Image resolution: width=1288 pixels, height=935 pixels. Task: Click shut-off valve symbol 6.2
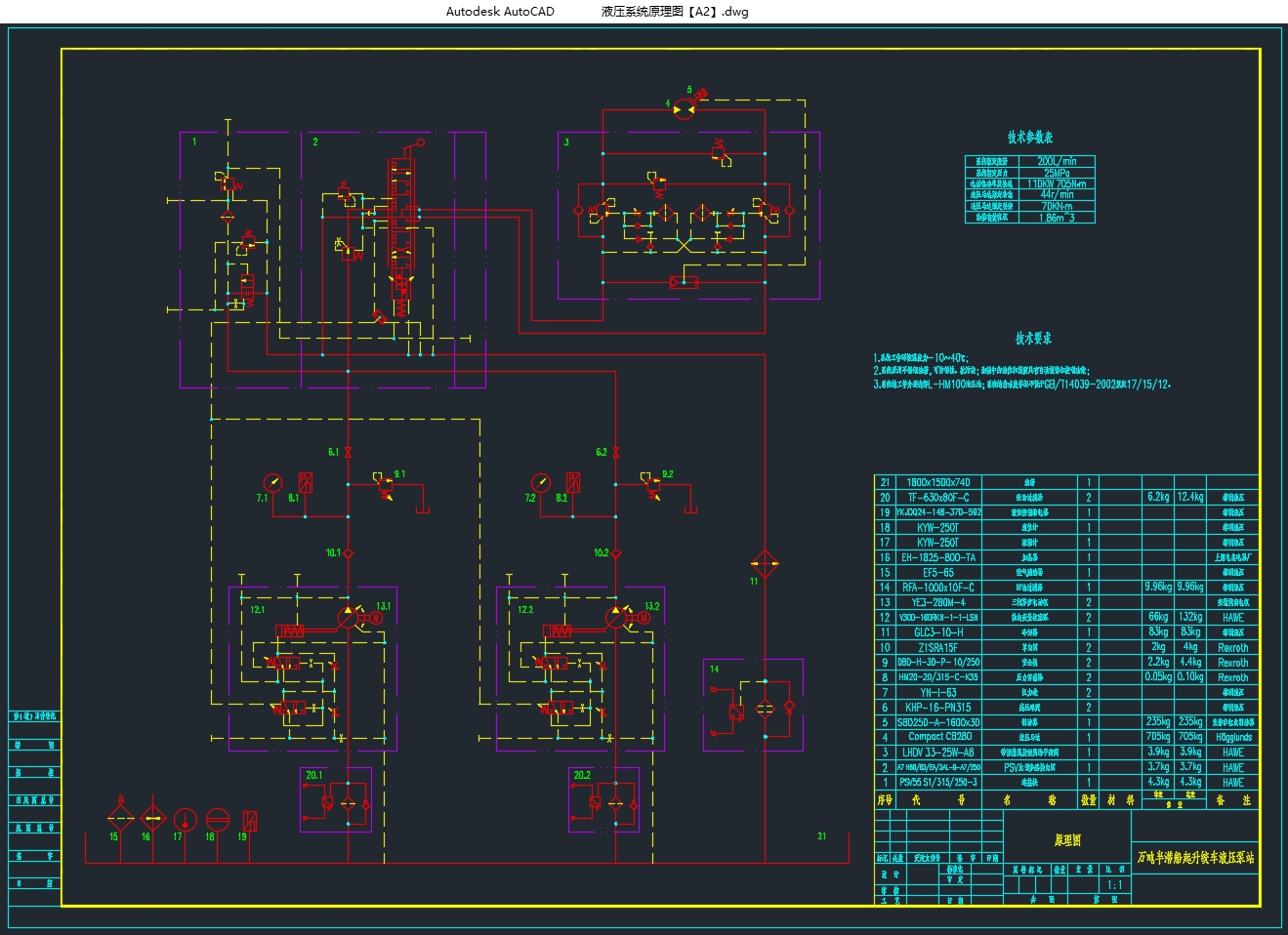pyautogui.click(x=615, y=452)
